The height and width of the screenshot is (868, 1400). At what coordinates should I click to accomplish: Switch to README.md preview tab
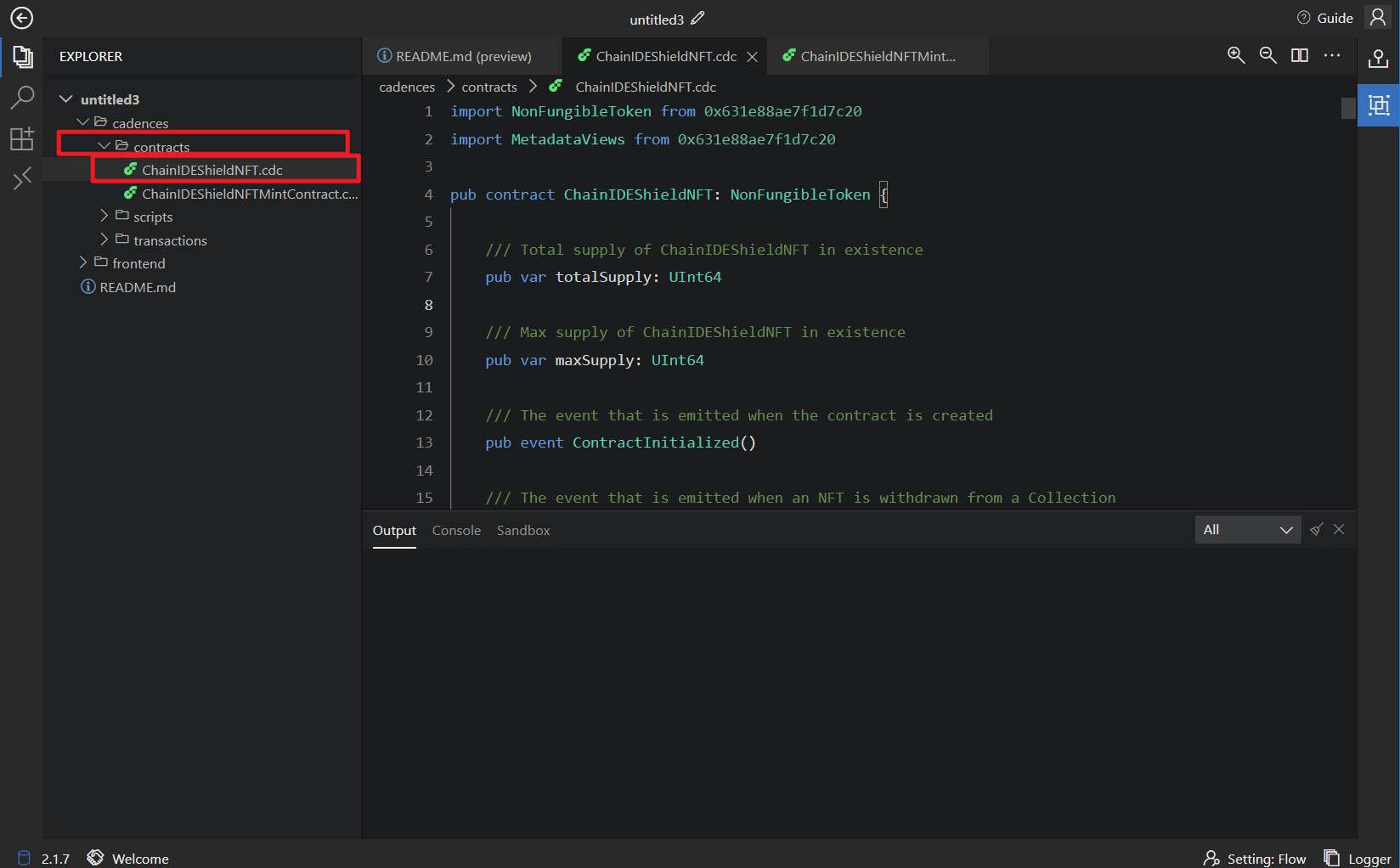[x=463, y=56]
